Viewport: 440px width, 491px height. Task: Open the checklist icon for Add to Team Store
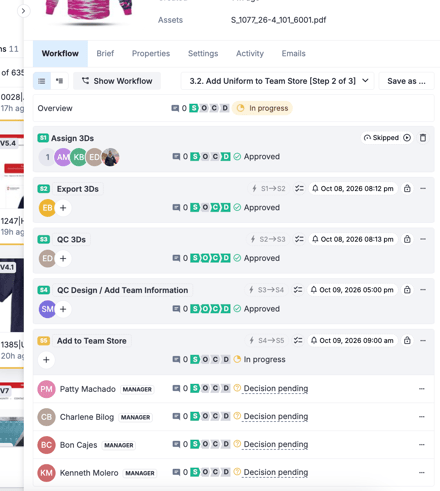[298, 341]
